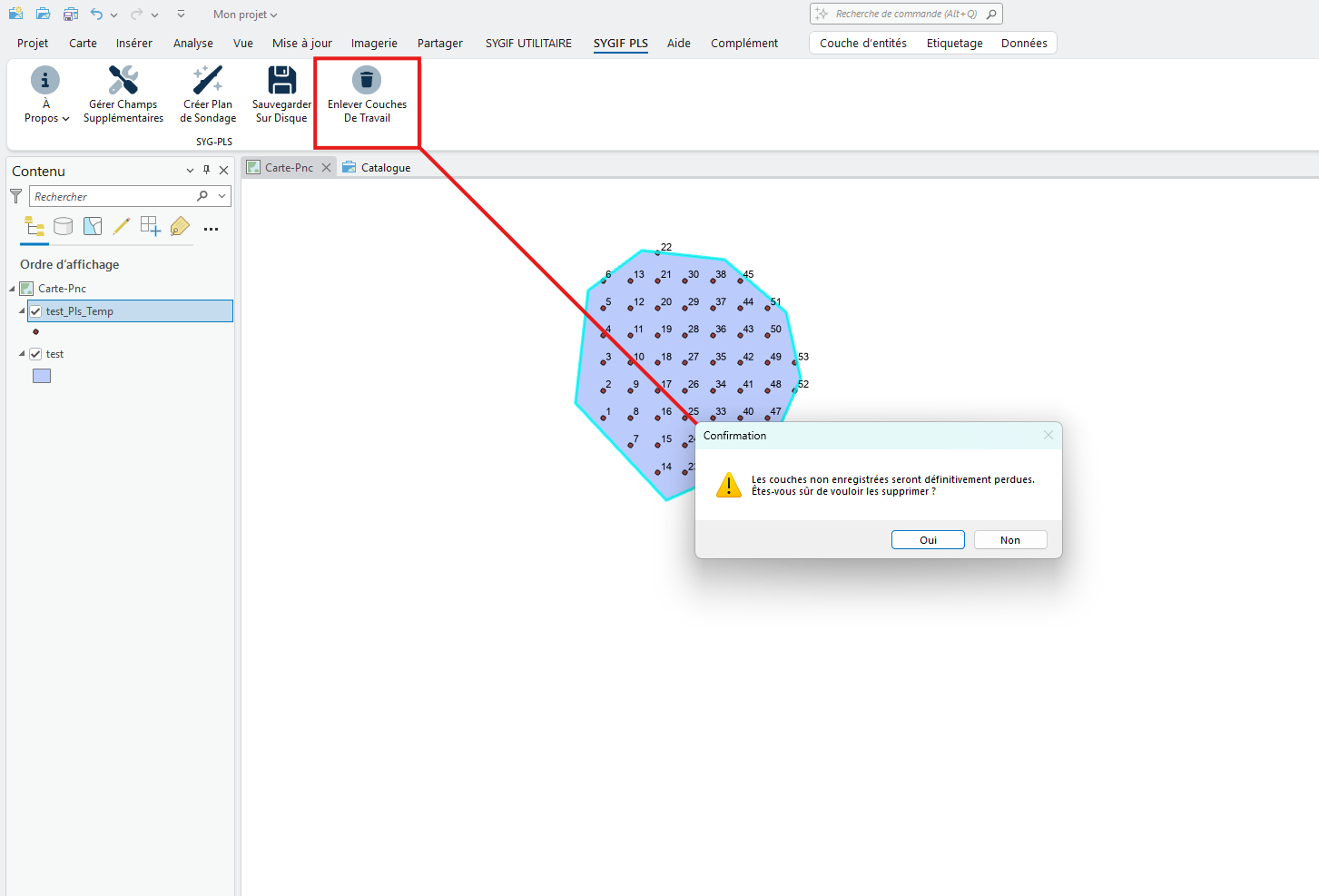The width and height of the screenshot is (1319, 896).
Task: Toggle visibility checkbox of test layer
Action: 36,354
